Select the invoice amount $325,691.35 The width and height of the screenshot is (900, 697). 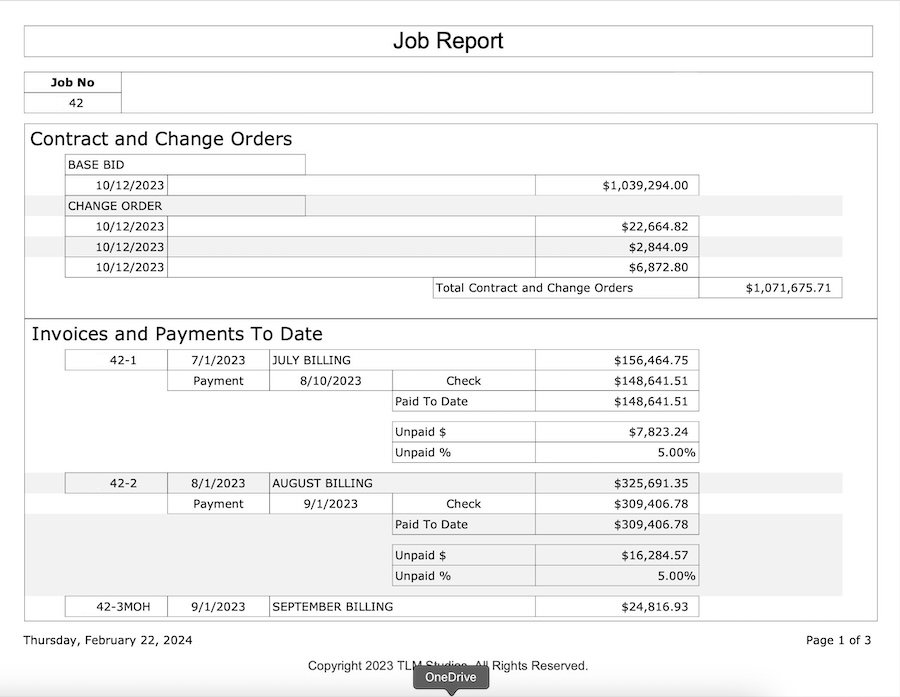tap(616, 483)
